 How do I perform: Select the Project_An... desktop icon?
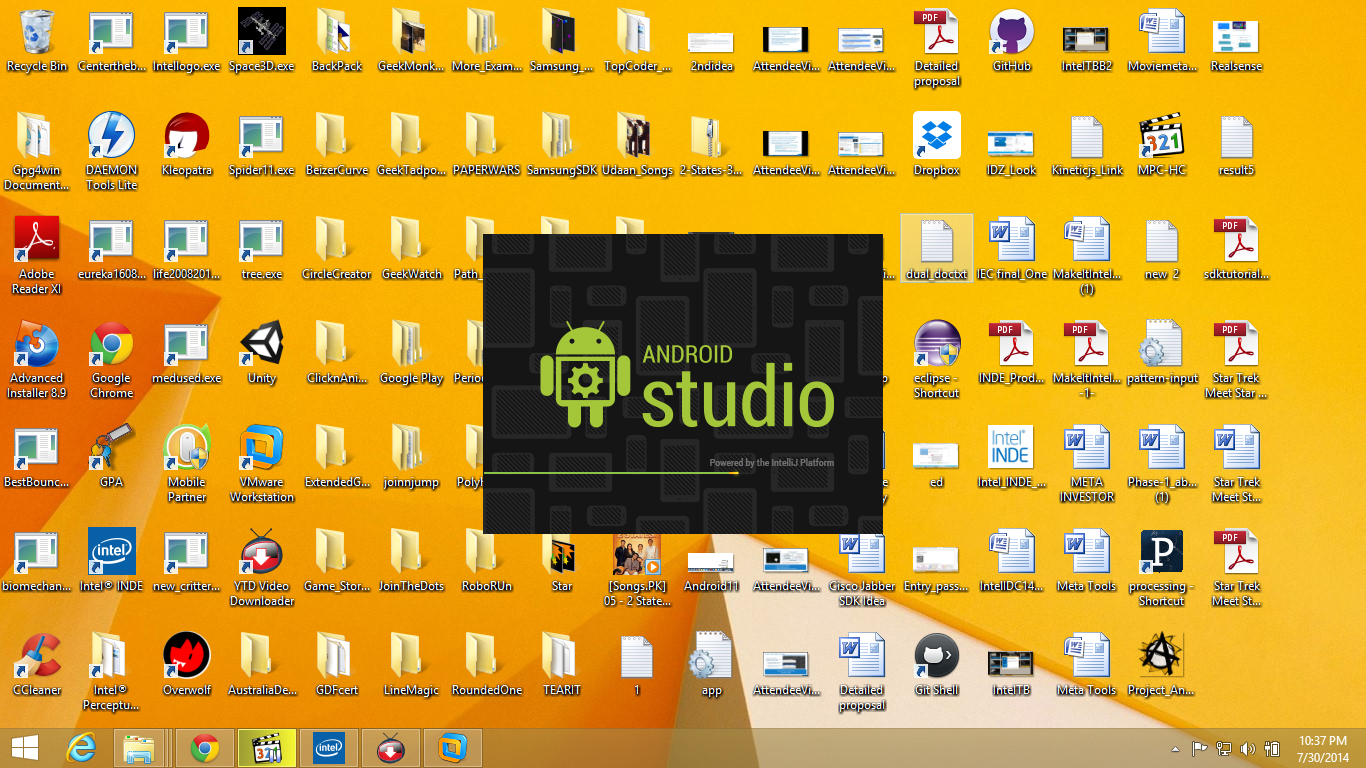coord(1162,665)
